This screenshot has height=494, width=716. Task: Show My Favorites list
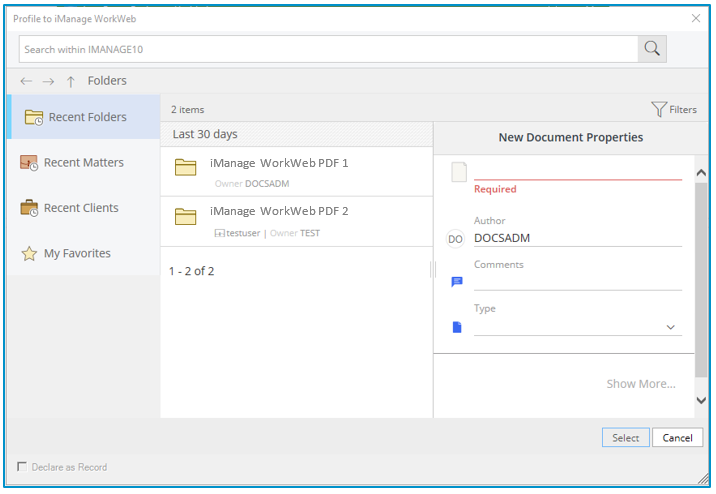coord(76,254)
